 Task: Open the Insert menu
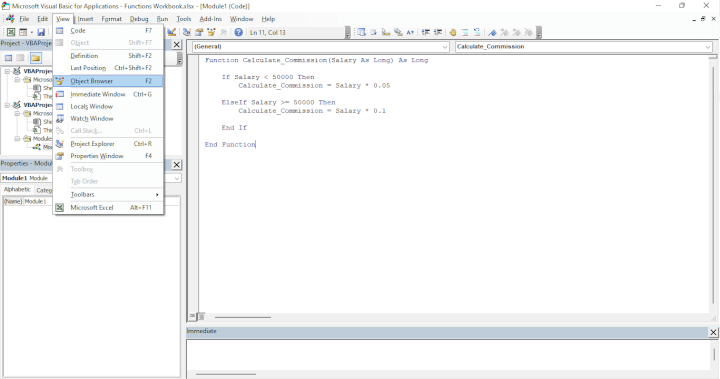[x=85, y=19]
